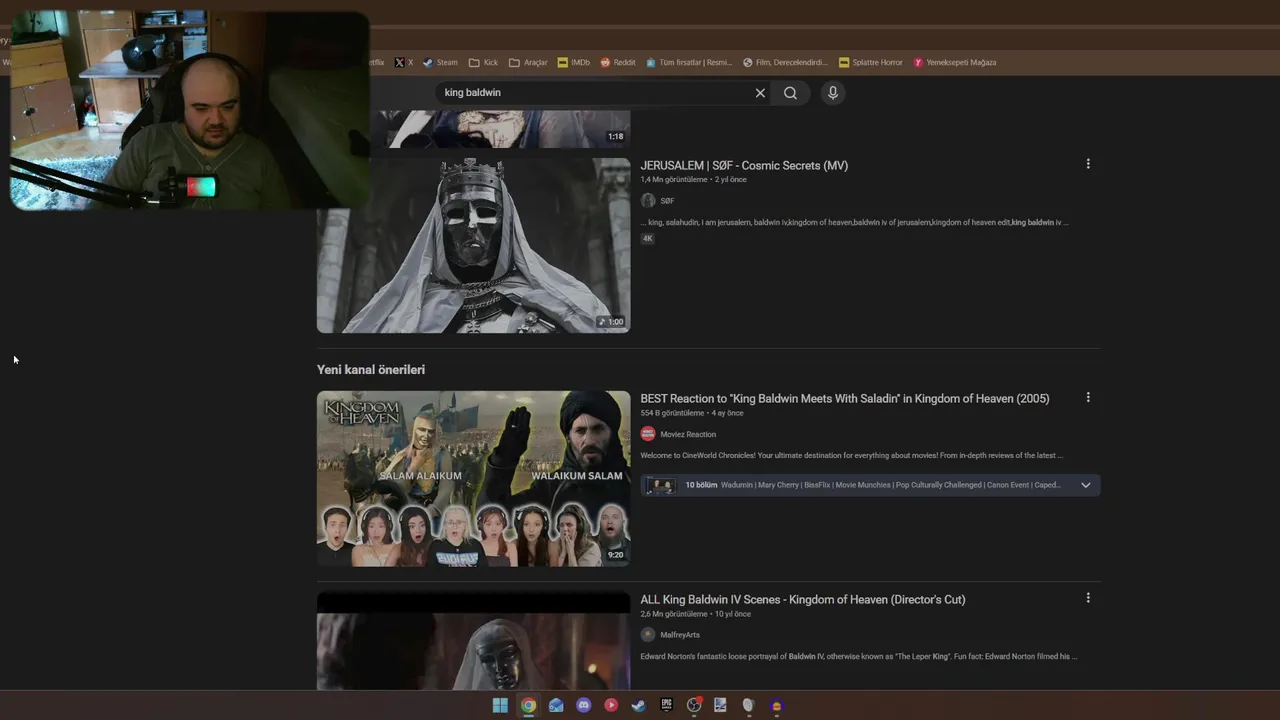Screen dimensions: 1280x720
Task: Click the '10 bölüm' chapters label
Action: (701, 485)
